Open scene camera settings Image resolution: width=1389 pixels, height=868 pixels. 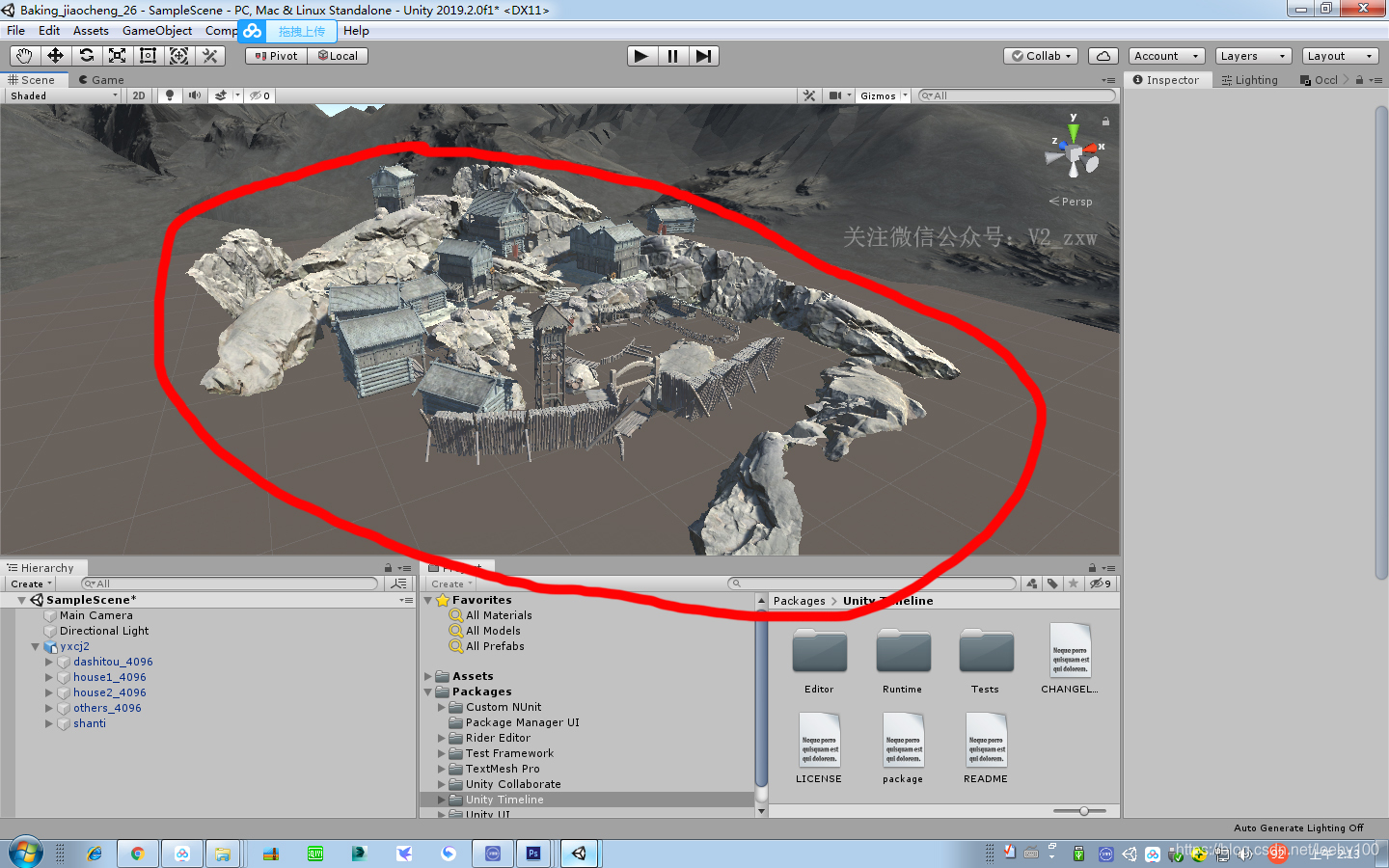(x=837, y=95)
